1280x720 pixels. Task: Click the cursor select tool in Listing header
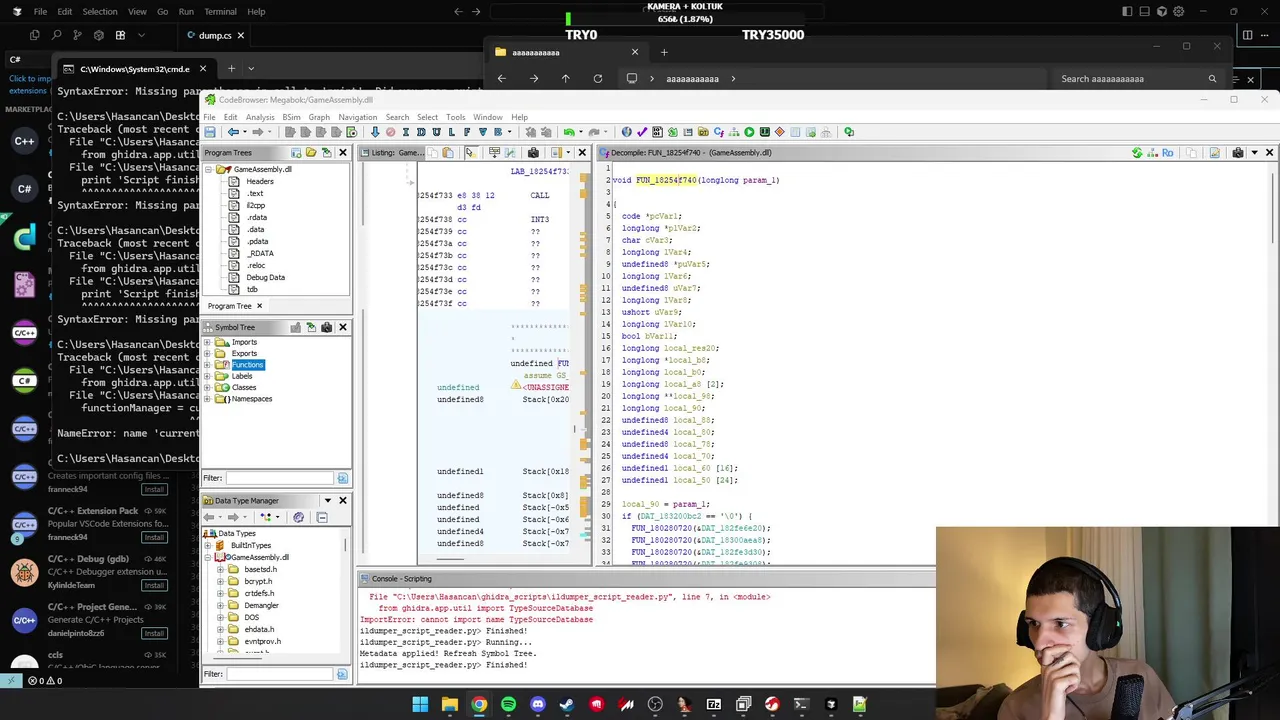tap(470, 153)
